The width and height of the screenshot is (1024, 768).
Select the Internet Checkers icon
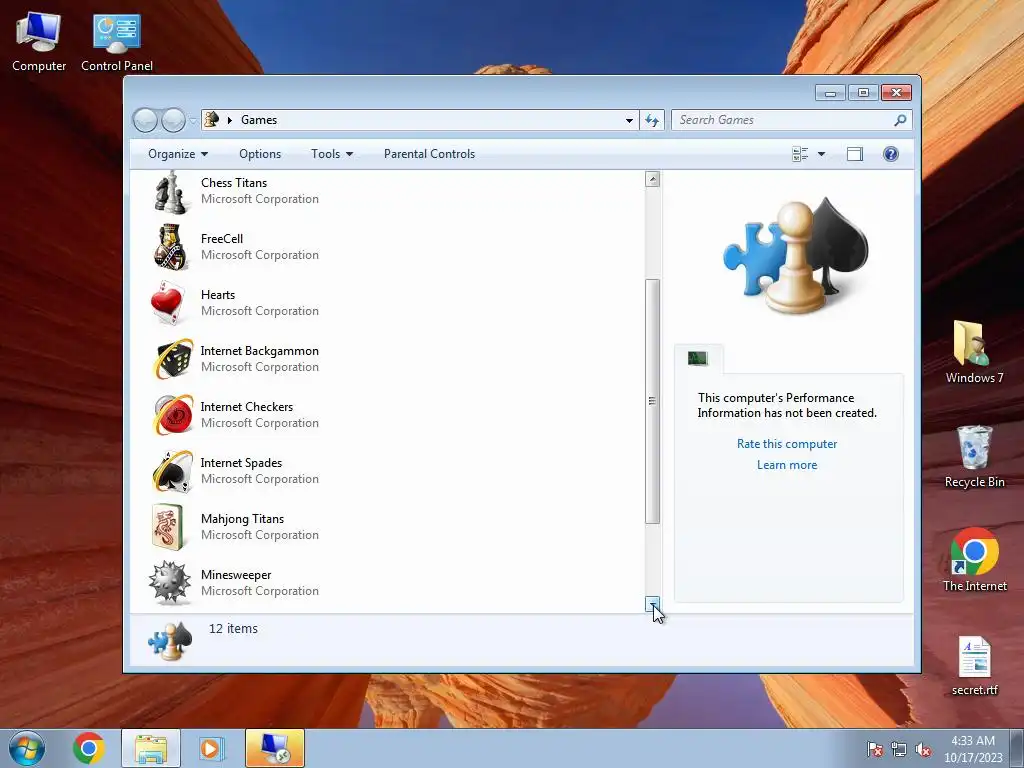click(x=172, y=415)
